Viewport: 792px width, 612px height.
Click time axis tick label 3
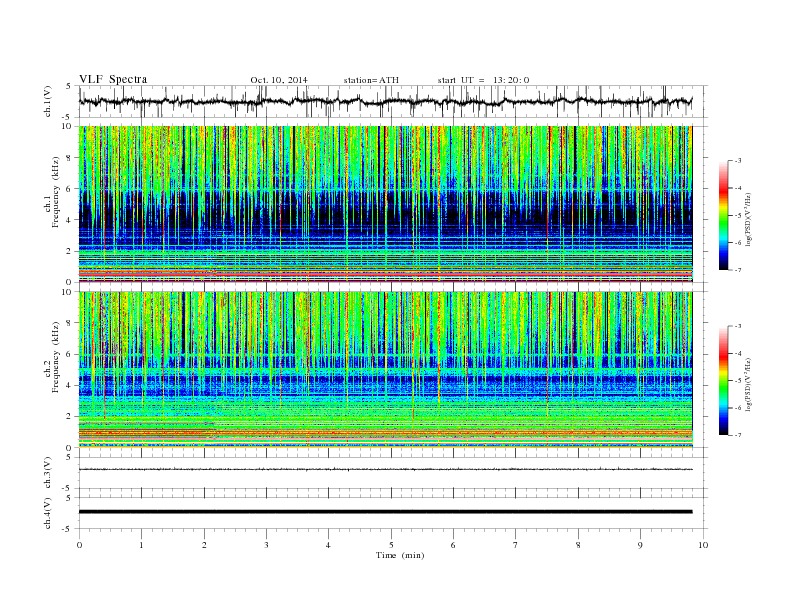click(266, 545)
